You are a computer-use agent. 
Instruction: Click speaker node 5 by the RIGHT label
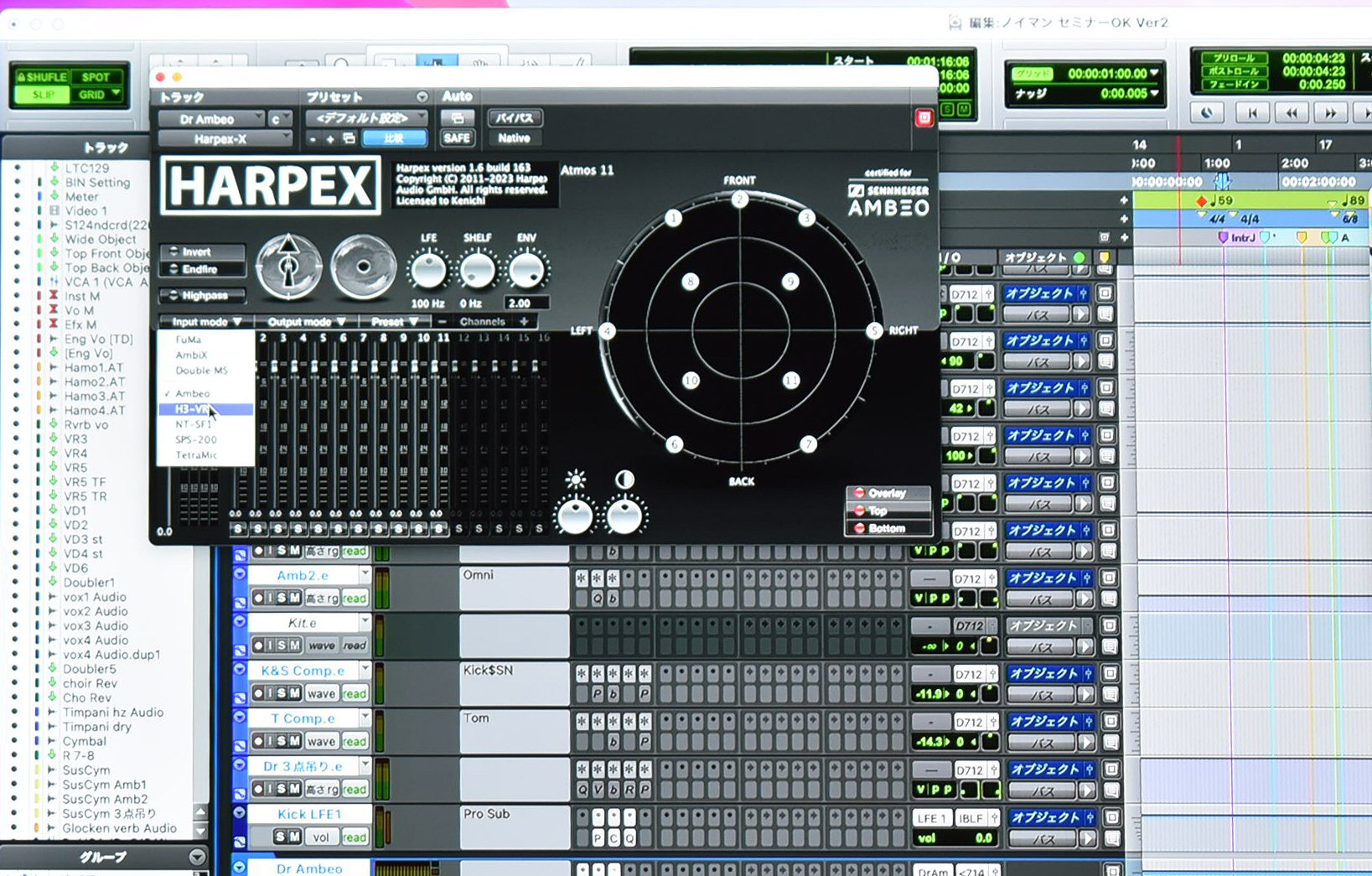pyautogui.click(x=874, y=330)
